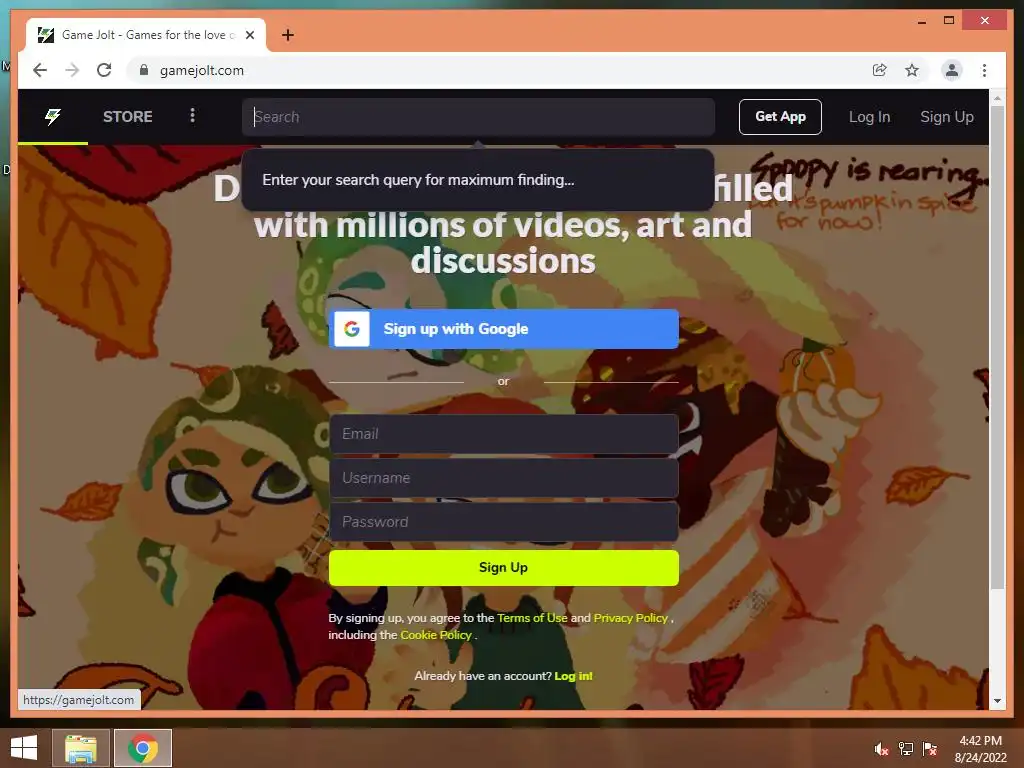Bookmark page with star icon
The height and width of the screenshot is (768, 1024).
912,71
